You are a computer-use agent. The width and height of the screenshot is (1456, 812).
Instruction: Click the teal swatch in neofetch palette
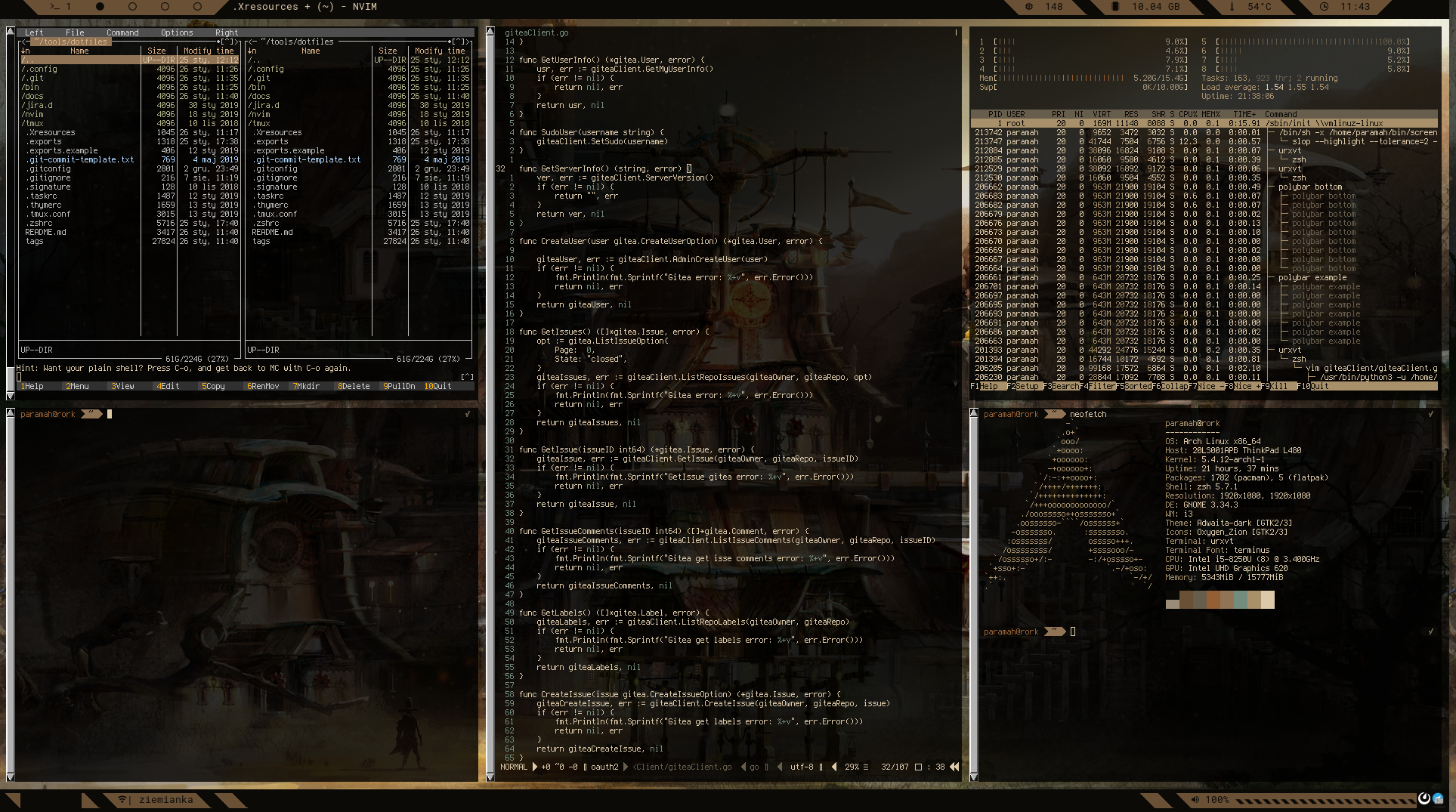(x=1241, y=600)
